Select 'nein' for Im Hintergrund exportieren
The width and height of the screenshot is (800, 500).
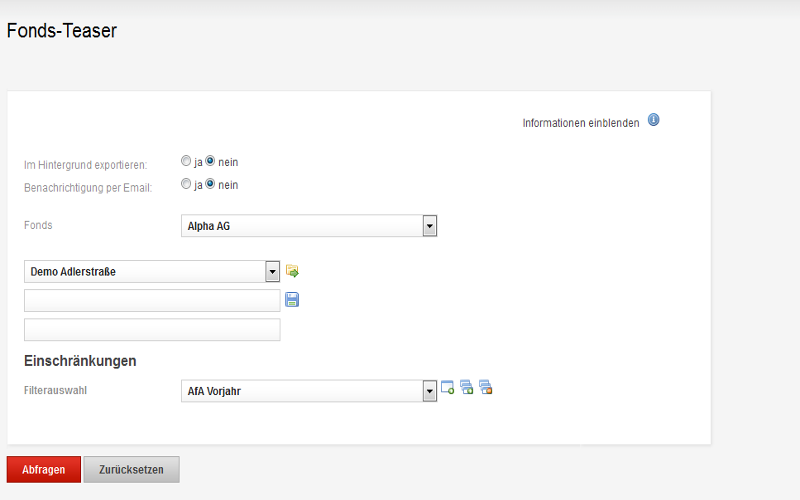pyautogui.click(x=210, y=161)
